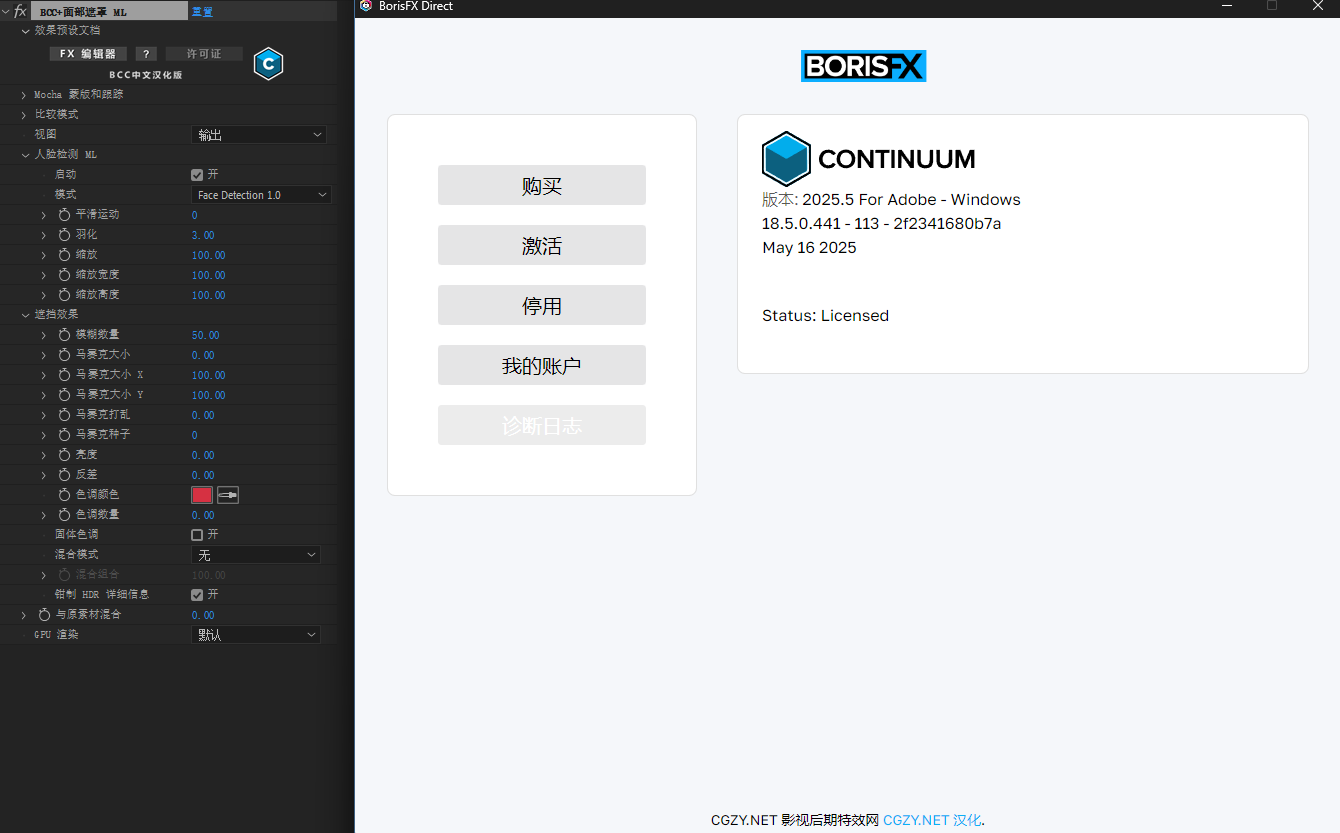
Task: Click the BCC中文汉化版 label
Action: (146, 75)
